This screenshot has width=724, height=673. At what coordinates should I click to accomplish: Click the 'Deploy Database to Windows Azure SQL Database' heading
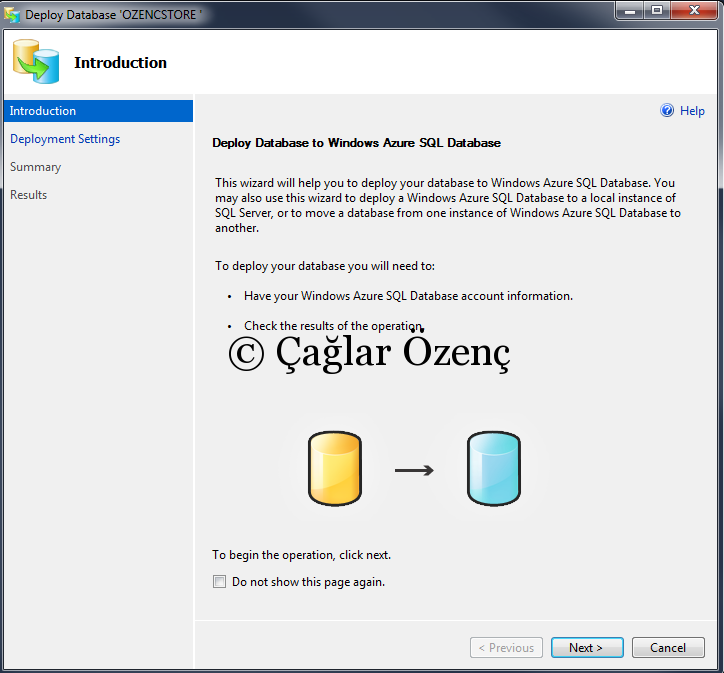point(356,143)
